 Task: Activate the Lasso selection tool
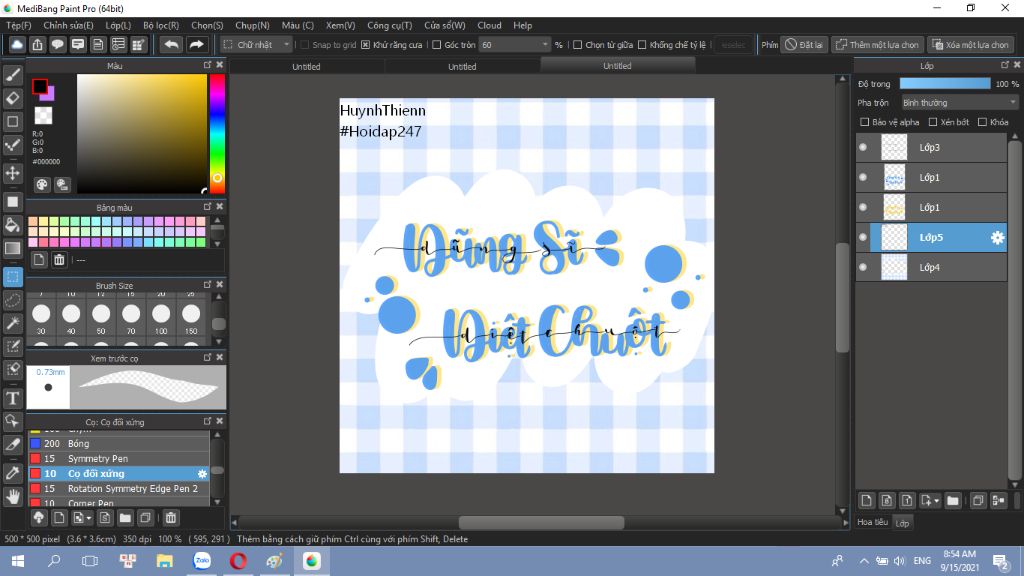pyautogui.click(x=12, y=300)
